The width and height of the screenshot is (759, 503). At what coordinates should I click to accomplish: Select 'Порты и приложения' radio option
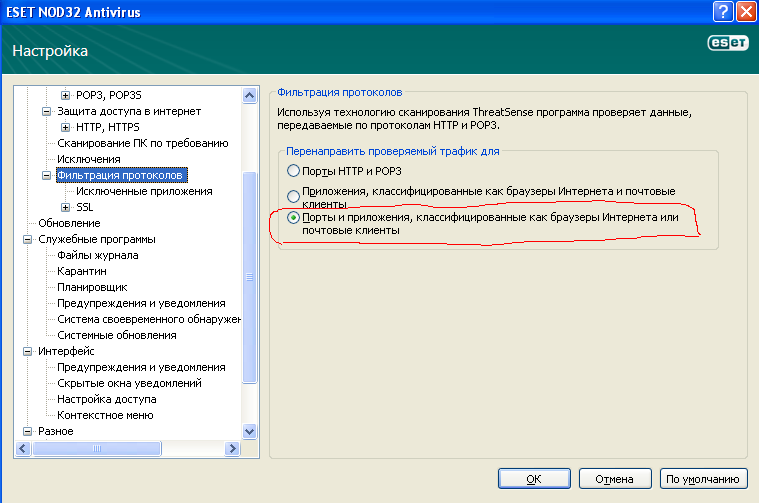pyautogui.click(x=293, y=217)
